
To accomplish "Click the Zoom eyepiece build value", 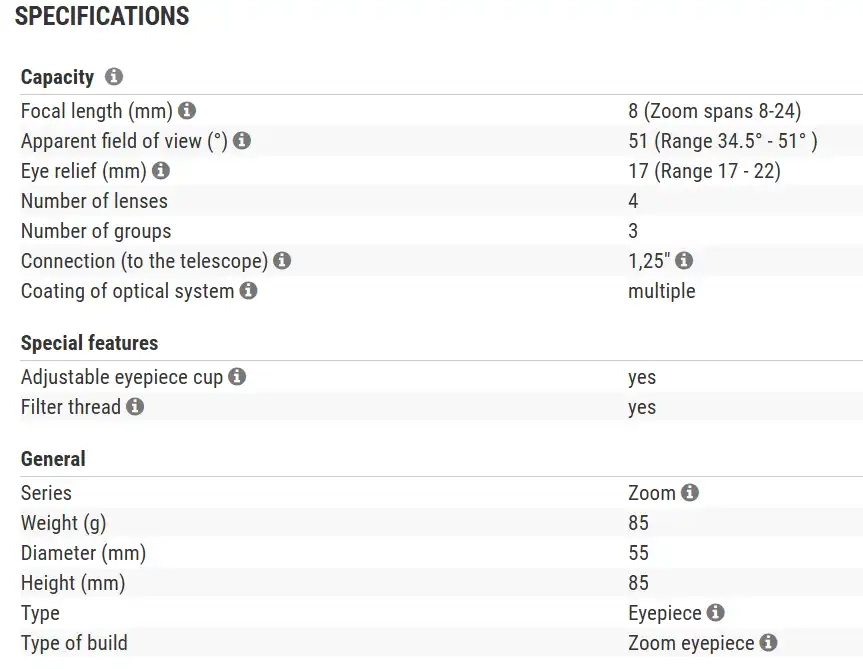I will [691, 643].
